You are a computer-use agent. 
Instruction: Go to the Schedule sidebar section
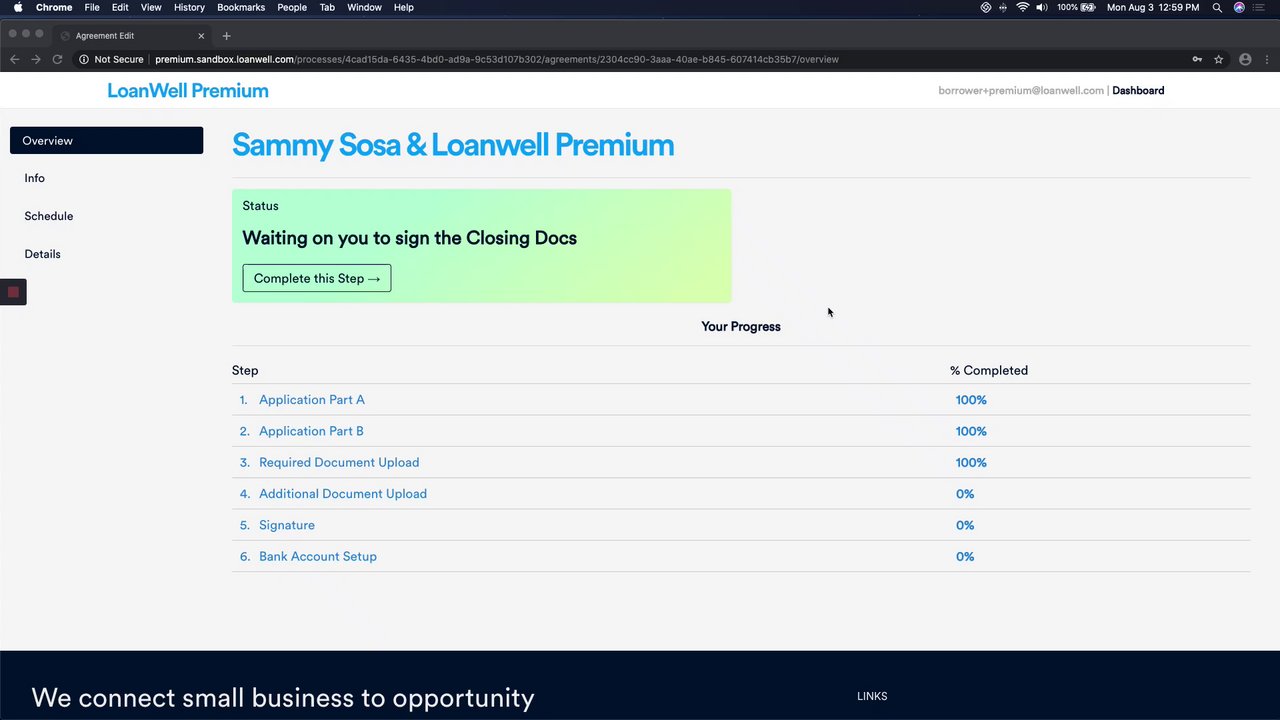(49, 216)
